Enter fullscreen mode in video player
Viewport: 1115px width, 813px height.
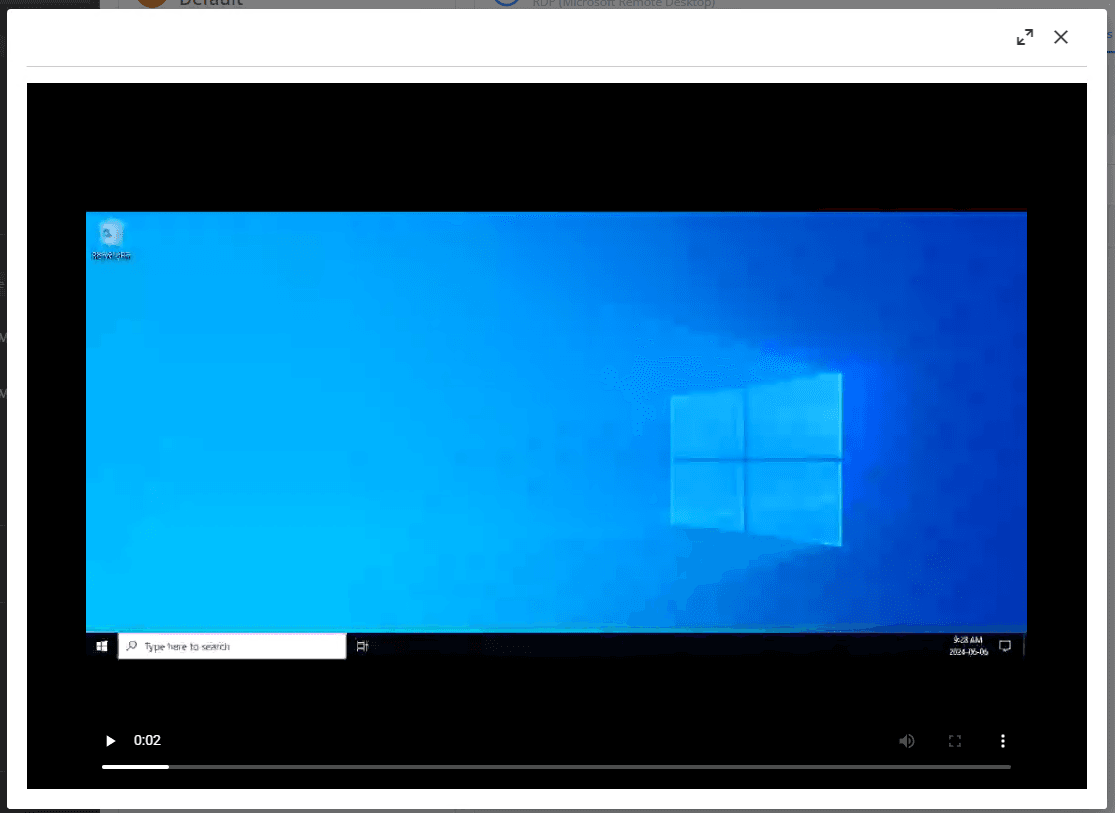tap(954, 741)
